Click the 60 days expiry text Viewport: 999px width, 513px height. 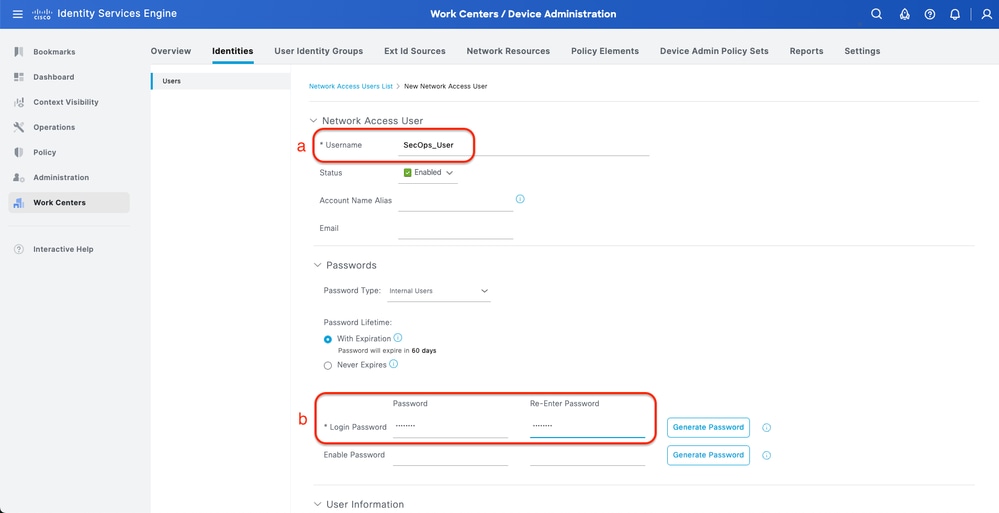424,350
